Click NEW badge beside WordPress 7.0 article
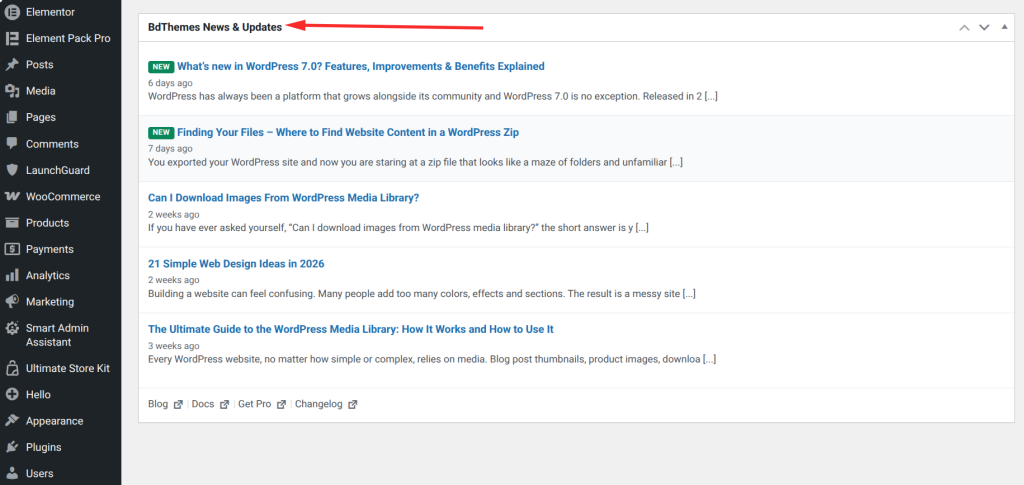The image size is (1024, 485). click(161, 67)
